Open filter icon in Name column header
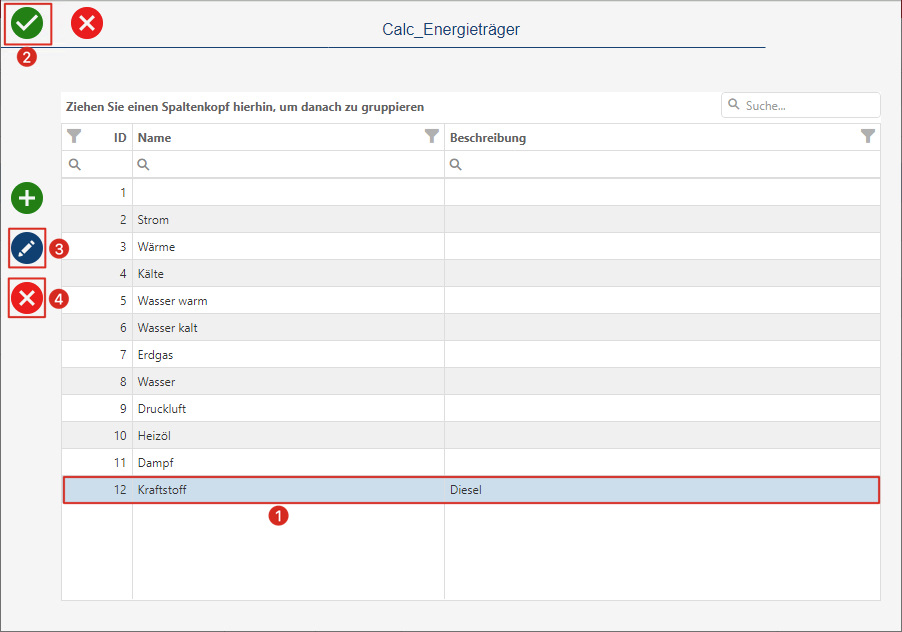 coord(431,136)
